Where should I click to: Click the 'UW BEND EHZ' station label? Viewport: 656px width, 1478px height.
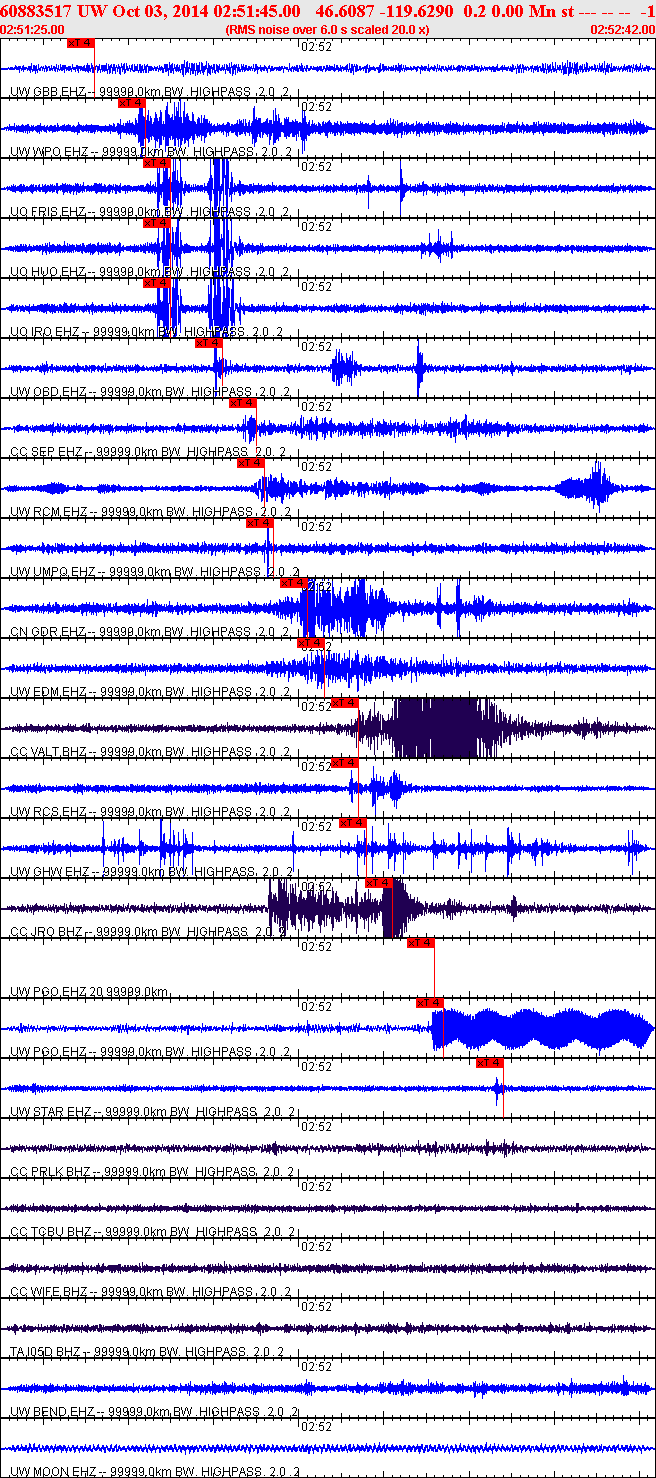(53, 1412)
